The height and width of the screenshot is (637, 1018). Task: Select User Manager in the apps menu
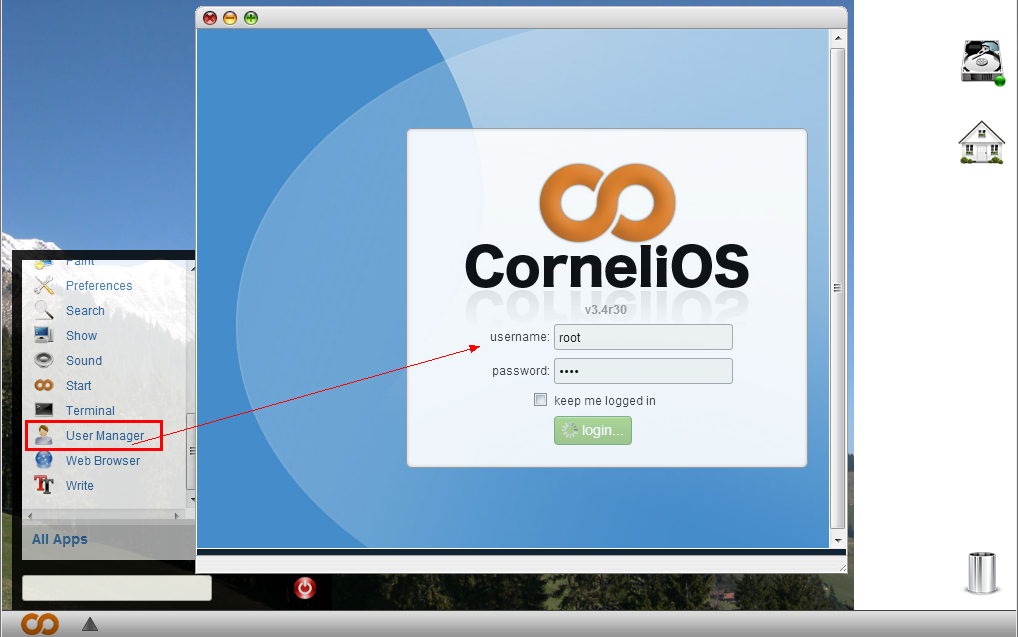[104, 436]
